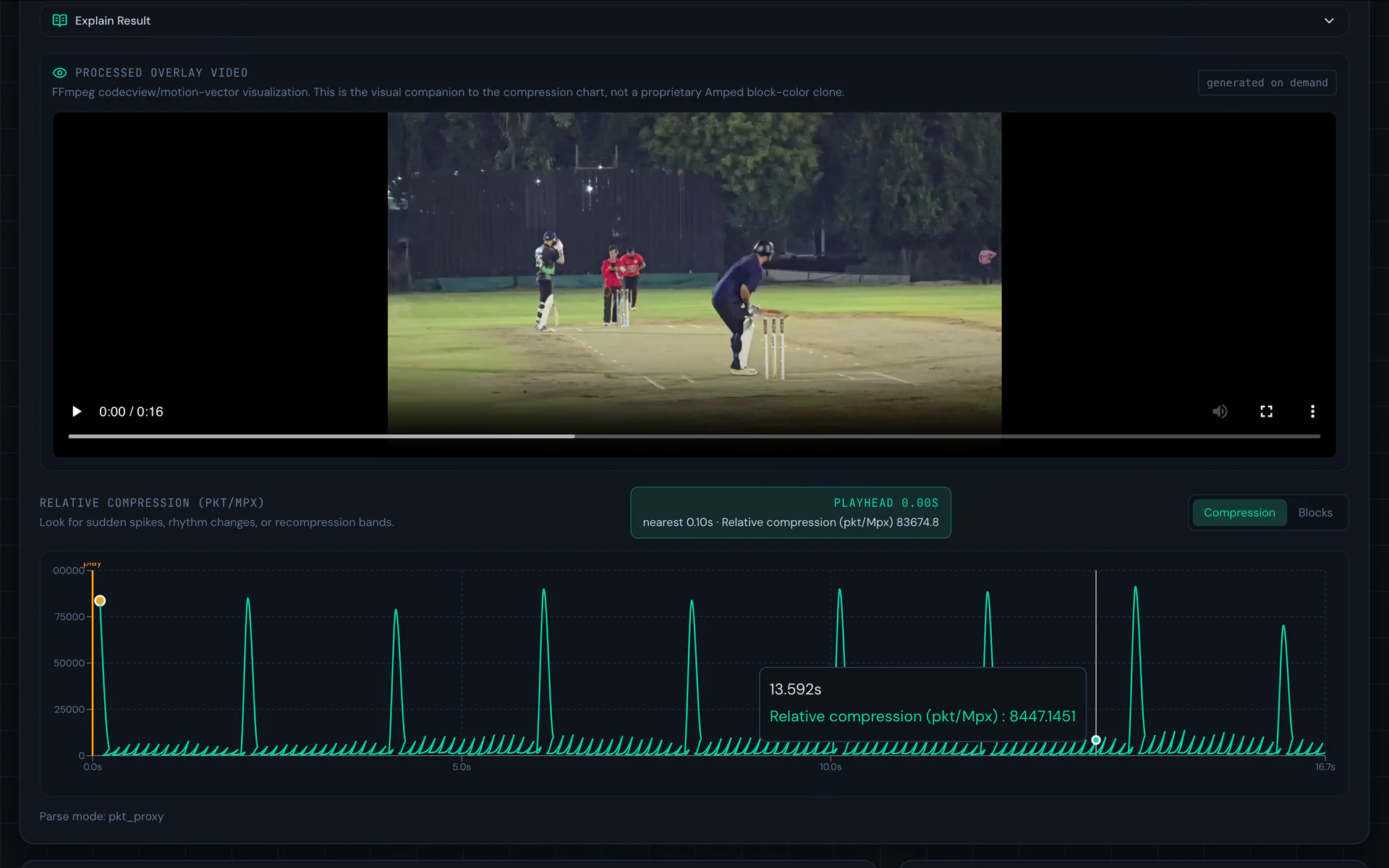Click the orange playhead marker dot on the chart
1389x868 pixels.
pos(100,601)
